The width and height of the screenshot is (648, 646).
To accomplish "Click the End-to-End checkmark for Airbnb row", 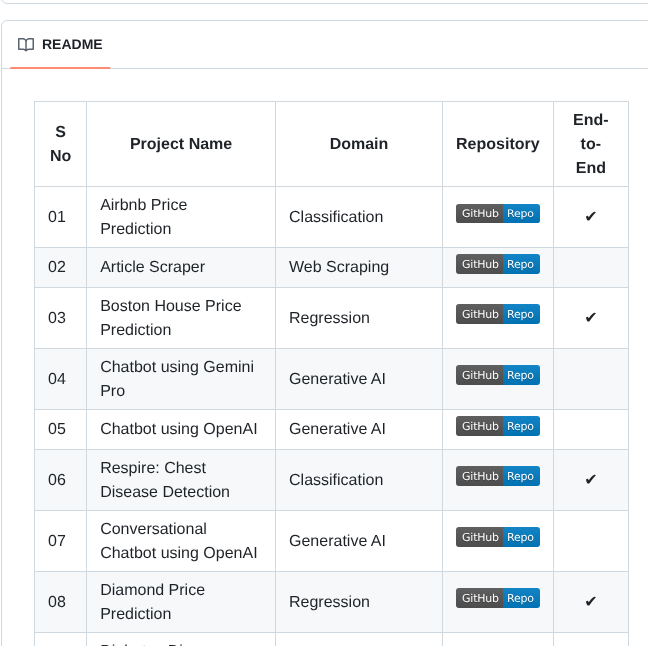I will 590,217.
